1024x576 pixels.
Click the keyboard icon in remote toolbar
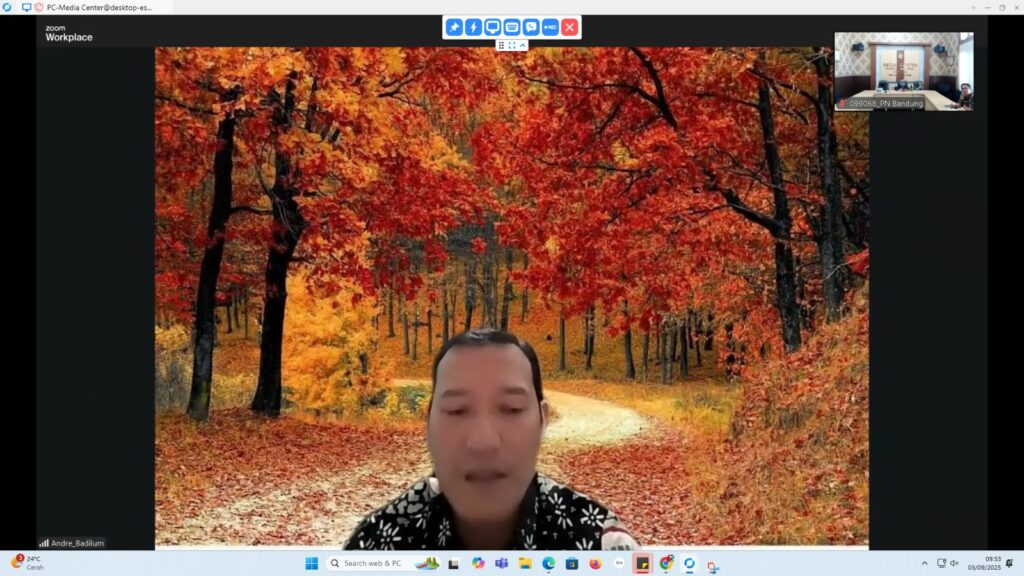(x=512, y=27)
